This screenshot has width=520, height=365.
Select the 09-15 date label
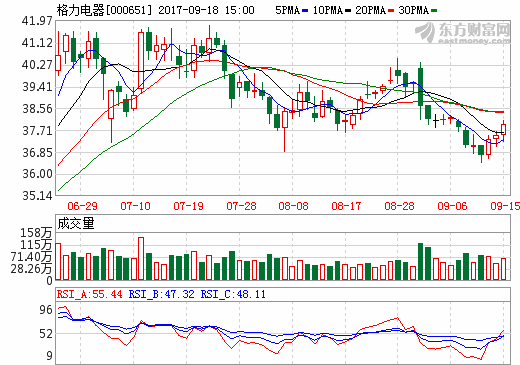(505, 206)
